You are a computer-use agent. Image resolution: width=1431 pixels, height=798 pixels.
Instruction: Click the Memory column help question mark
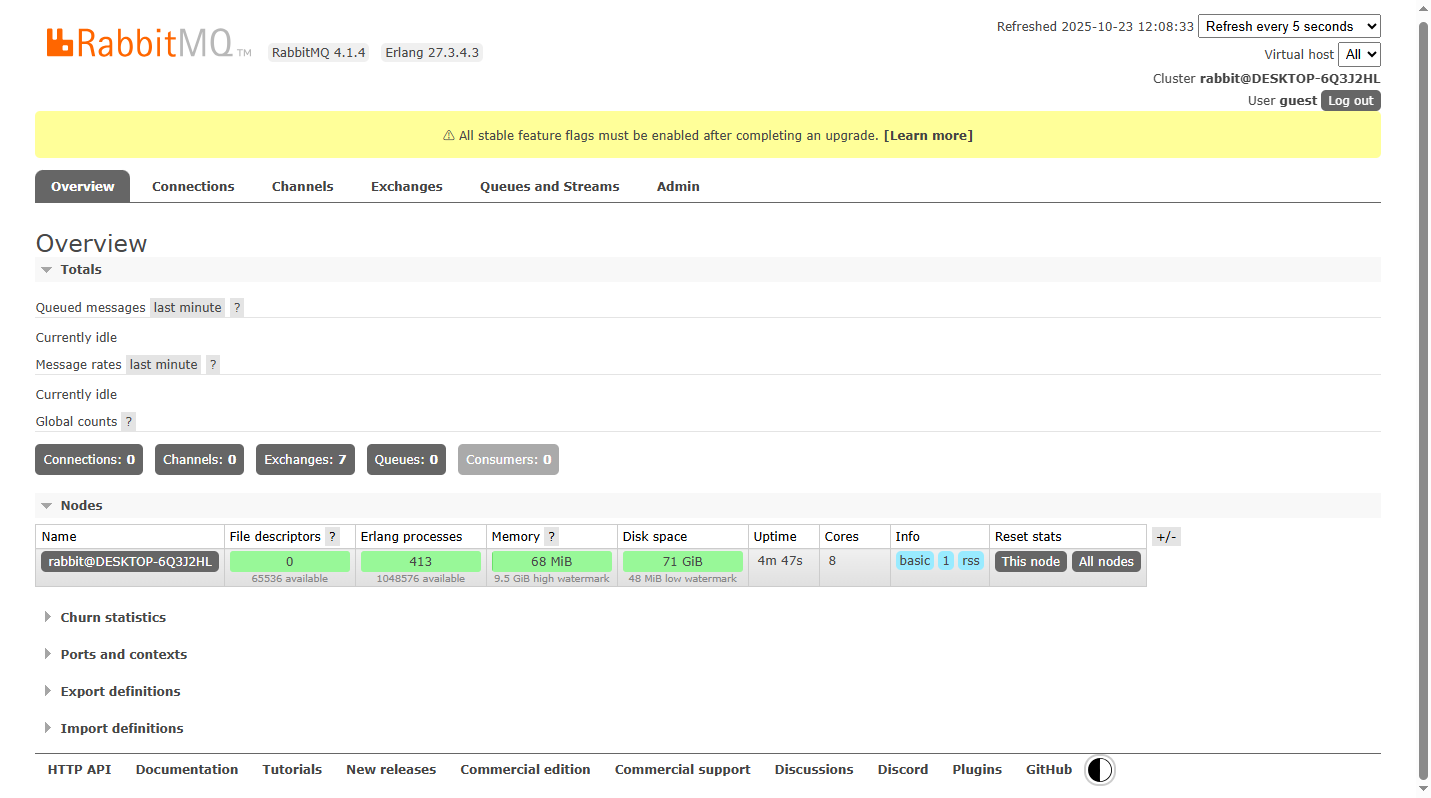(551, 537)
